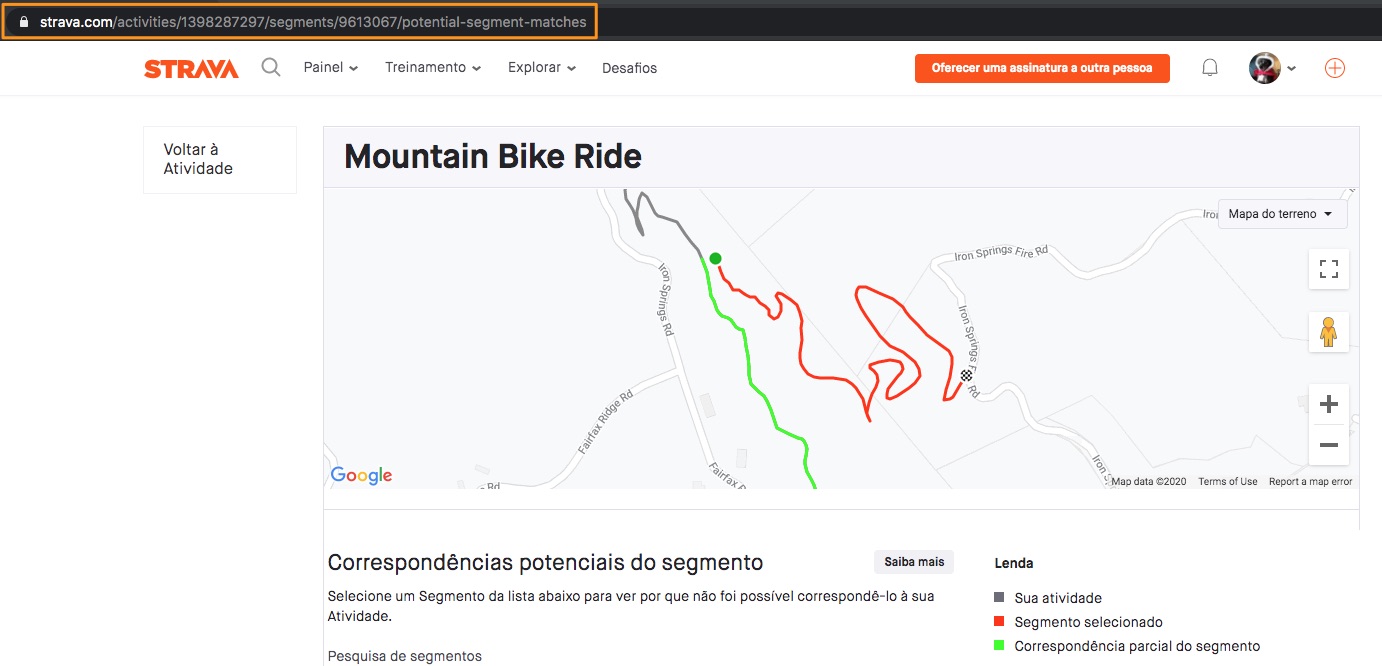This screenshot has width=1382, height=666.
Task: Click Oferecer uma assinatura a outra pessoa
Action: (1042, 68)
